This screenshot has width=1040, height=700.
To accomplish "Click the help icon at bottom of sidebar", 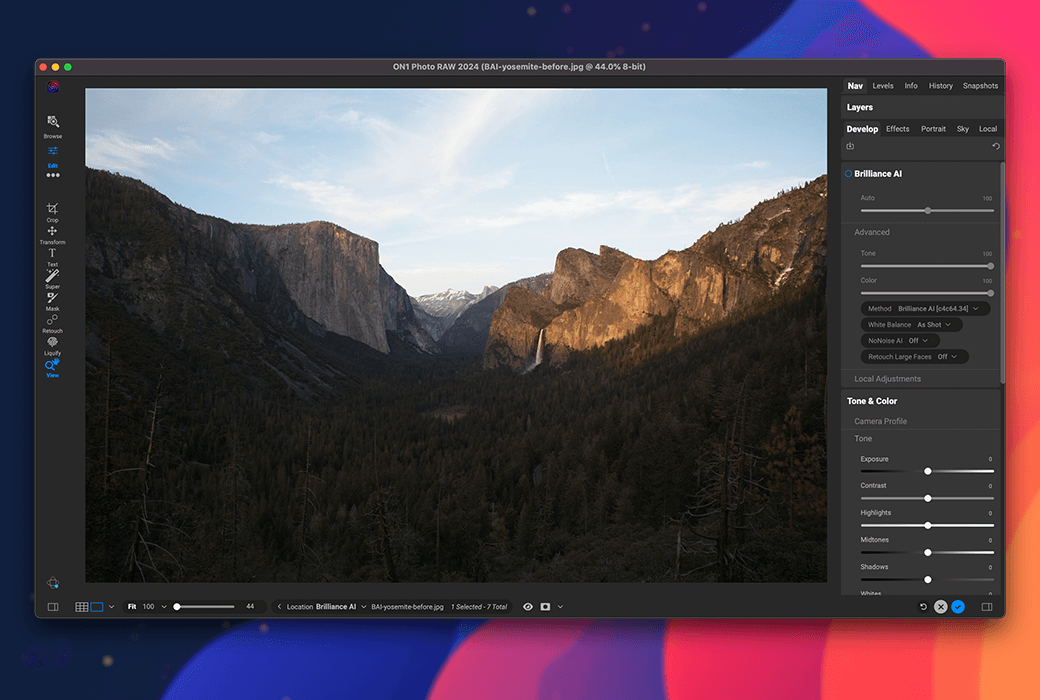I will [53, 583].
